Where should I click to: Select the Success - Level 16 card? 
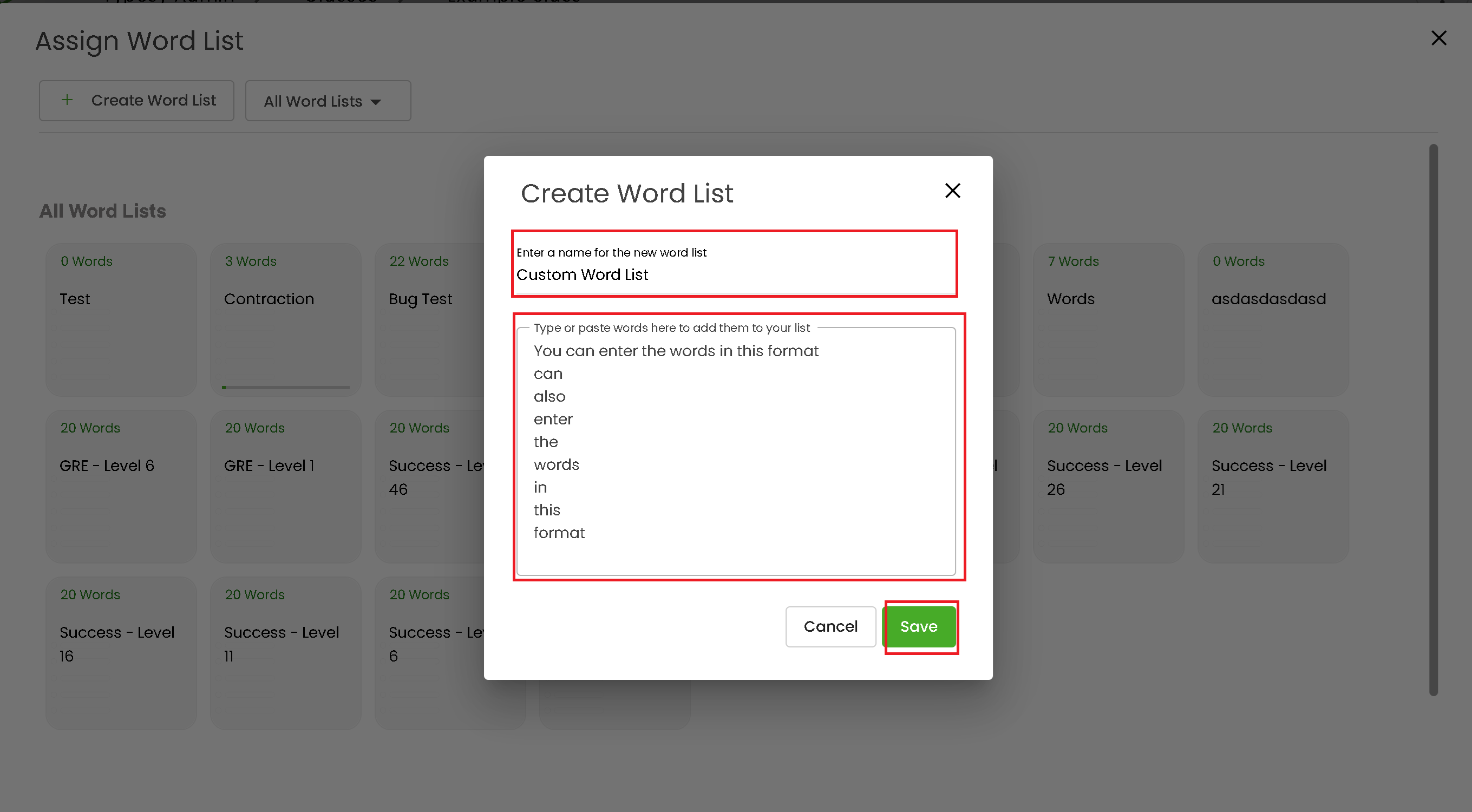point(121,652)
